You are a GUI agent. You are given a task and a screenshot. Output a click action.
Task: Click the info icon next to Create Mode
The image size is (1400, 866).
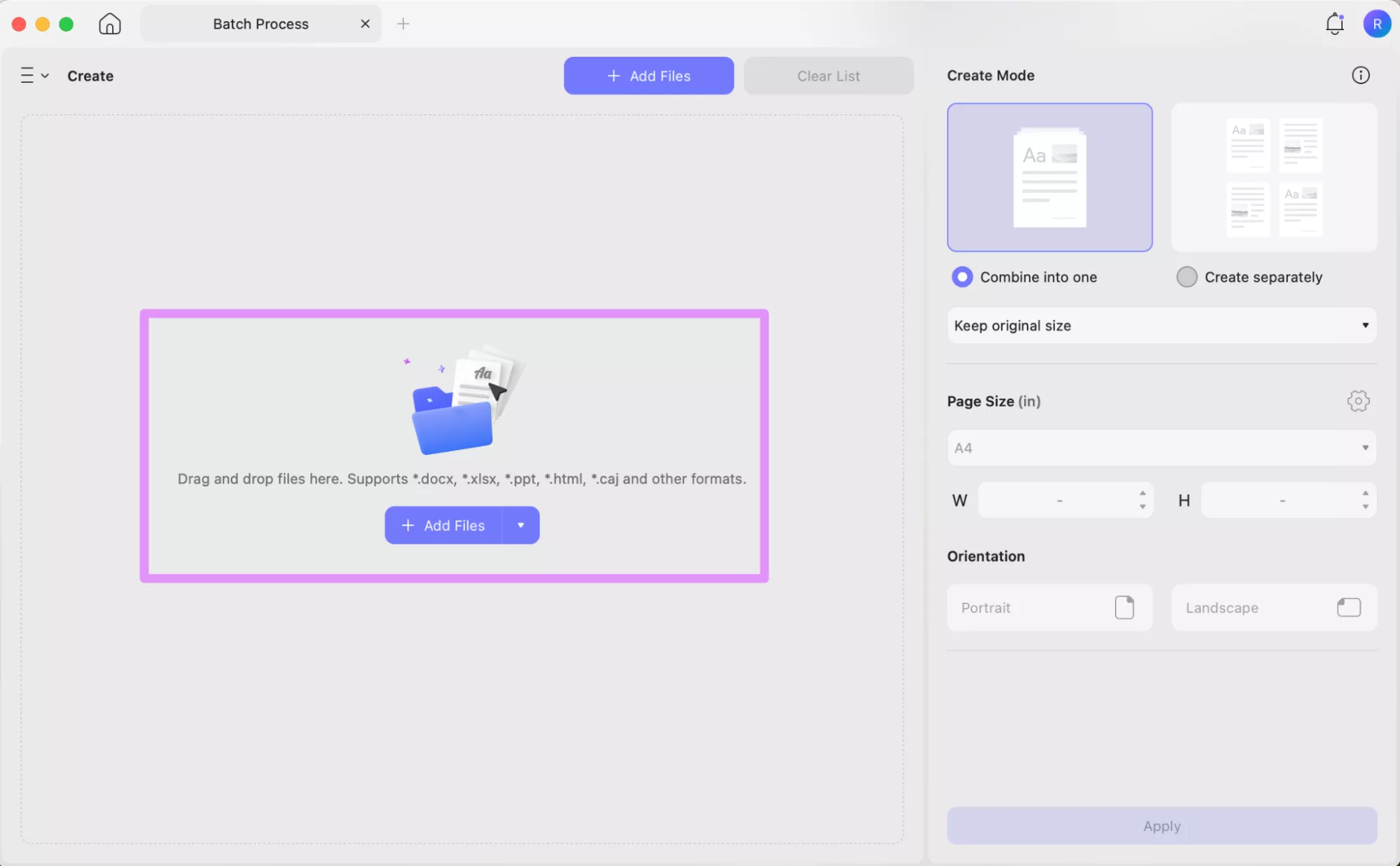click(1359, 75)
